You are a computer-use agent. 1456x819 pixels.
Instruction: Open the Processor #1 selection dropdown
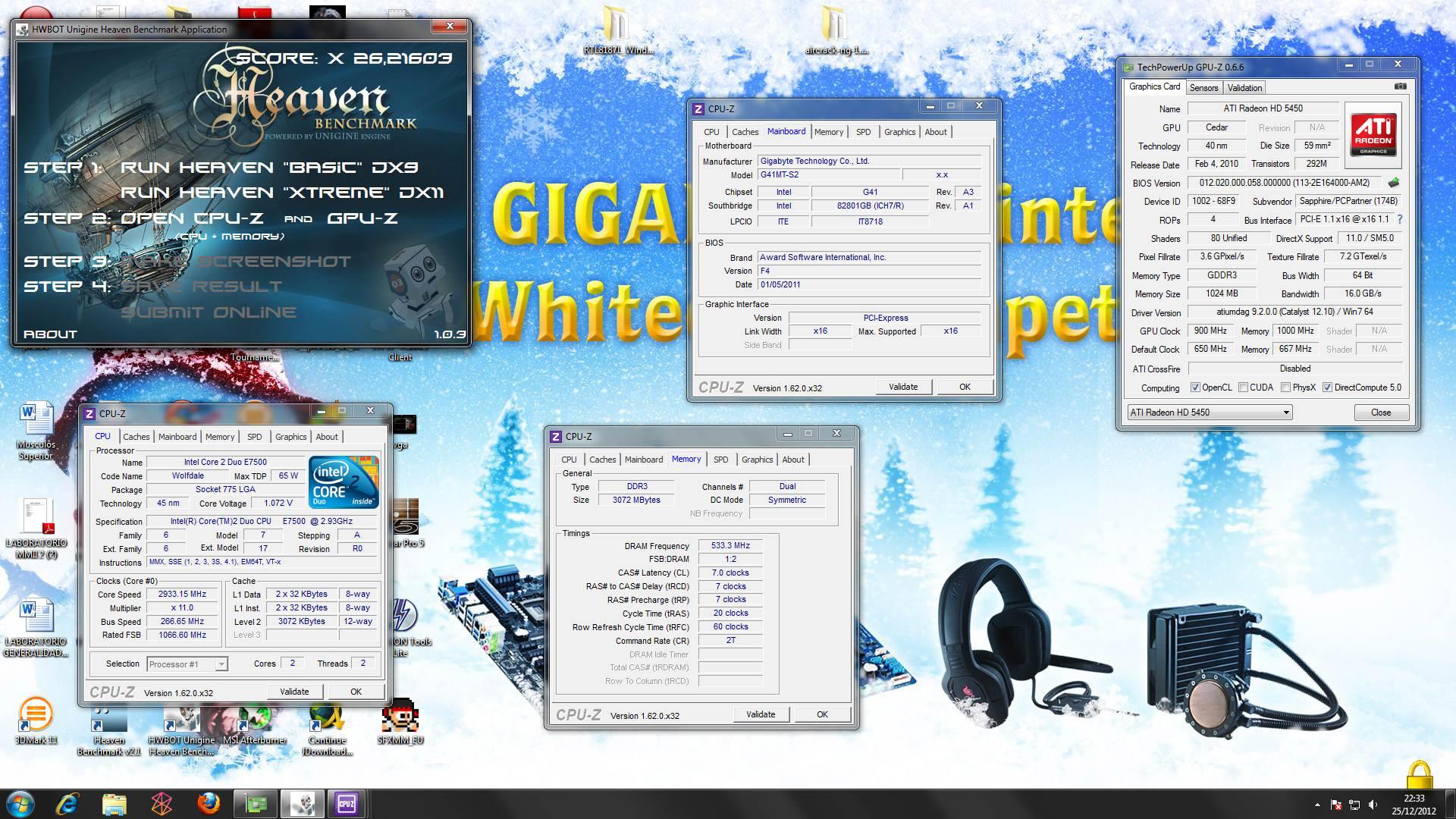click(187, 664)
